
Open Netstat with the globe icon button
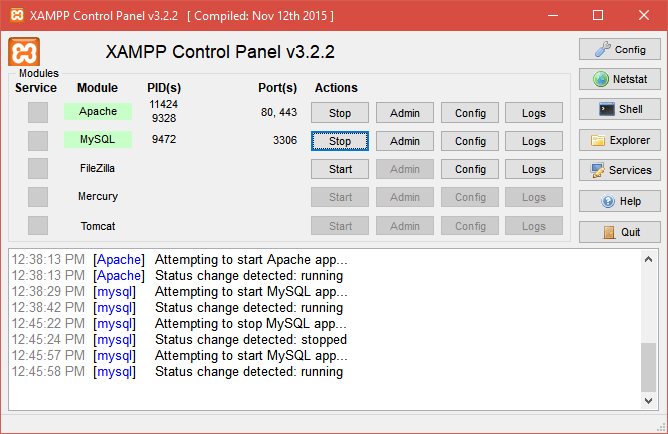[619, 79]
